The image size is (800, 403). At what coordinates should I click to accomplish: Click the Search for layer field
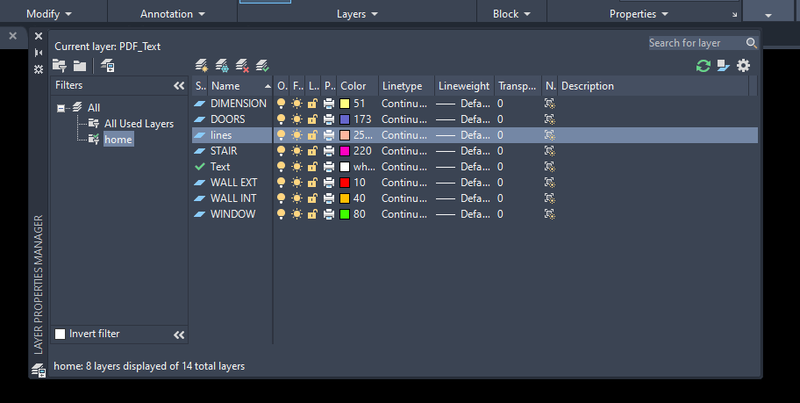pyautogui.click(x=695, y=43)
